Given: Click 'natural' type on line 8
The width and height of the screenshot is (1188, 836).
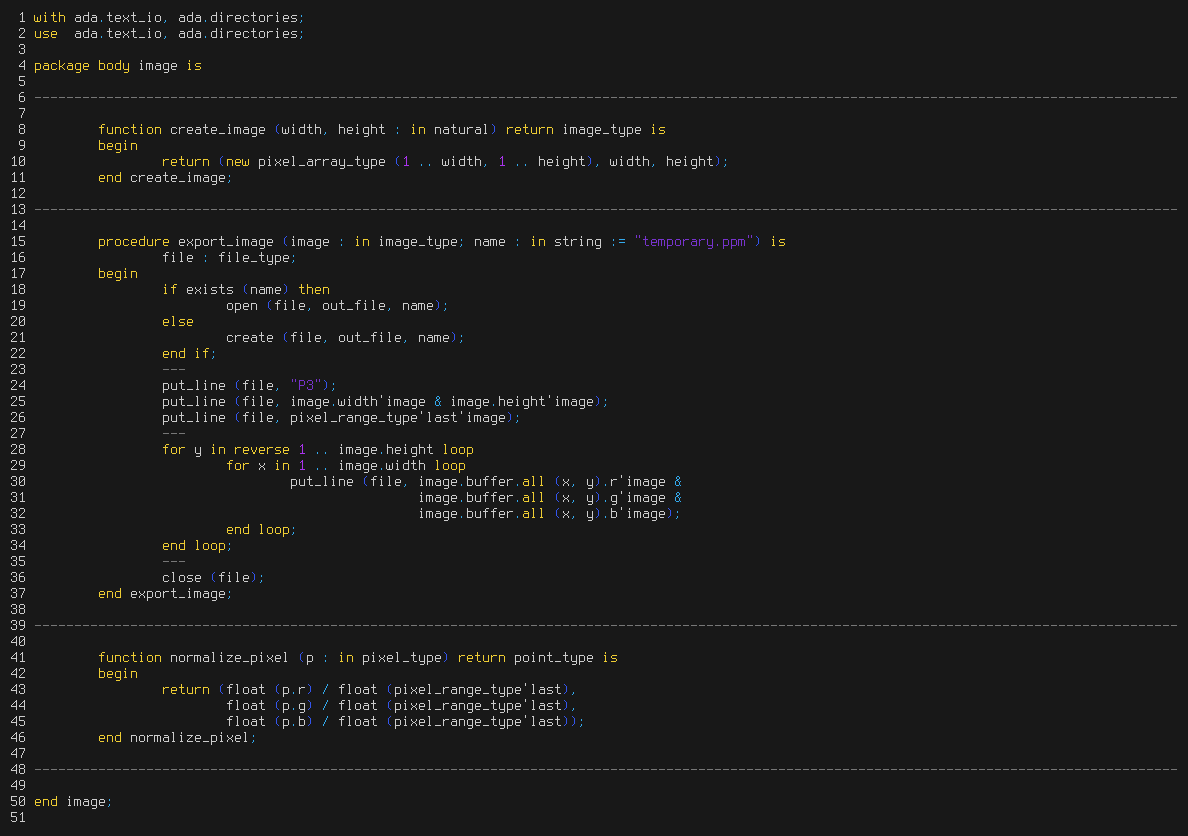Looking at the screenshot, I should pyautogui.click(x=461, y=130).
